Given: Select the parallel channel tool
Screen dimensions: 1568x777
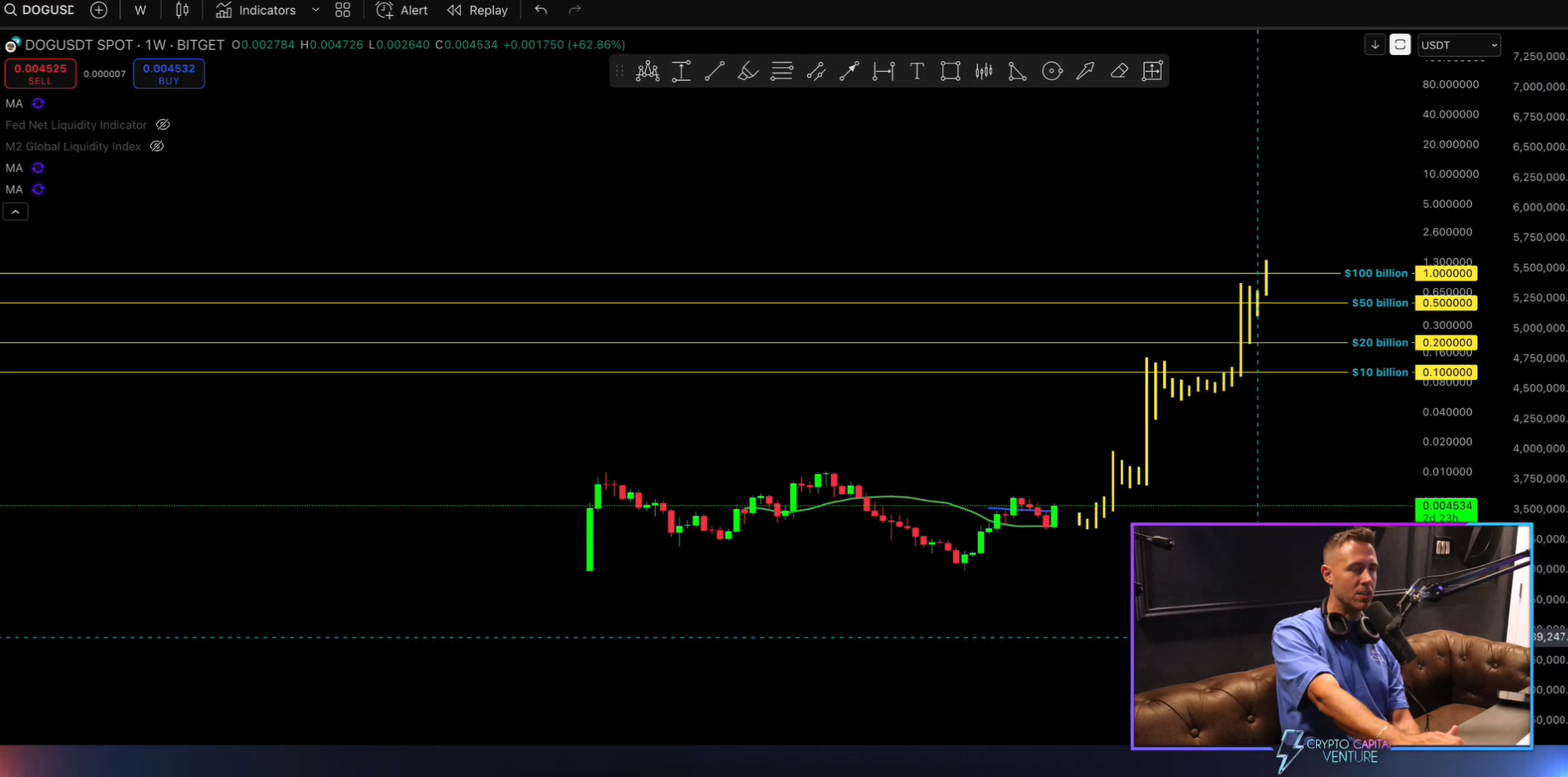Looking at the screenshot, I should (816, 71).
